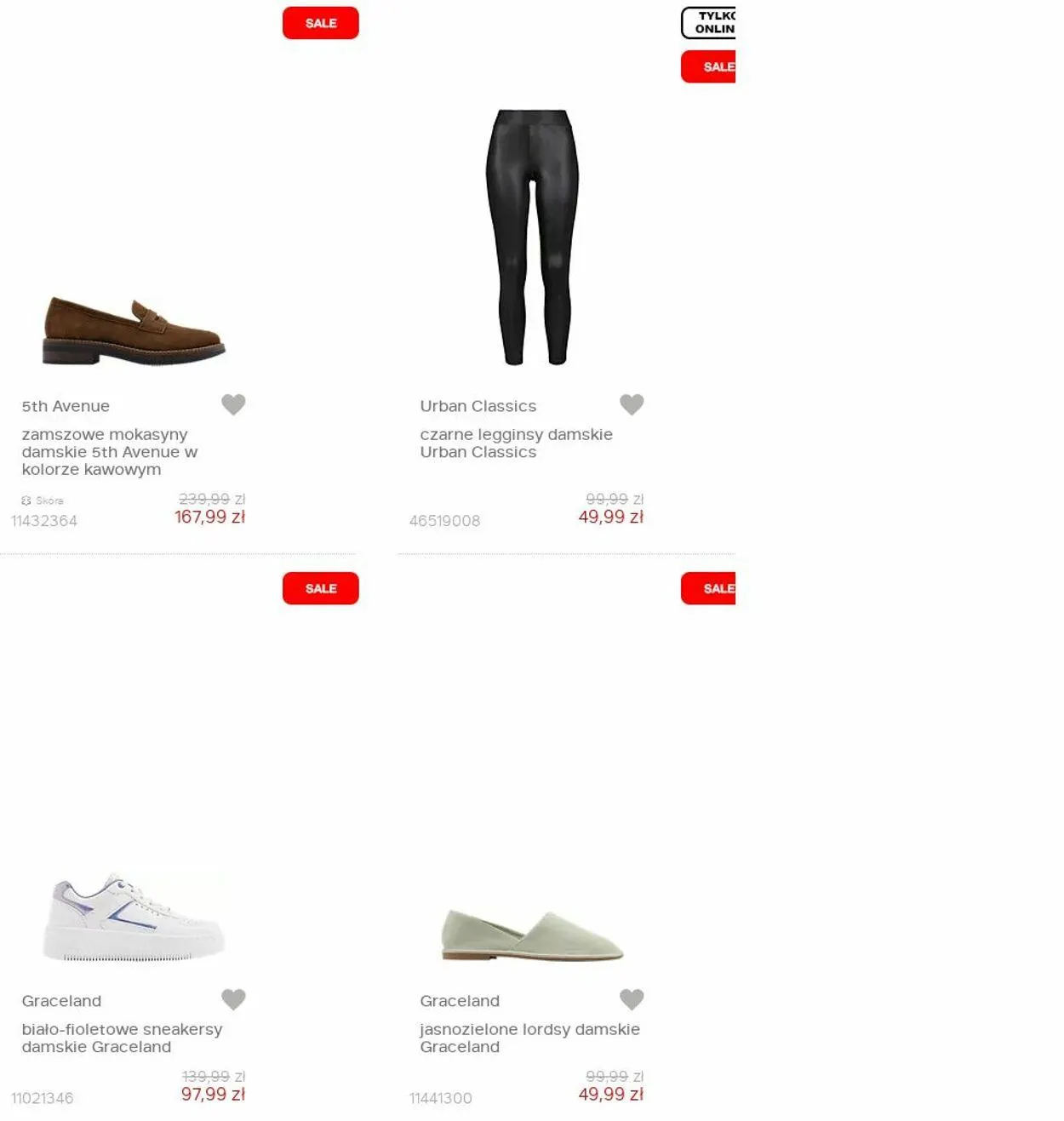Click the TYLKO ONLINE badge
The height and width of the screenshot is (1121, 1064).
(x=708, y=23)
